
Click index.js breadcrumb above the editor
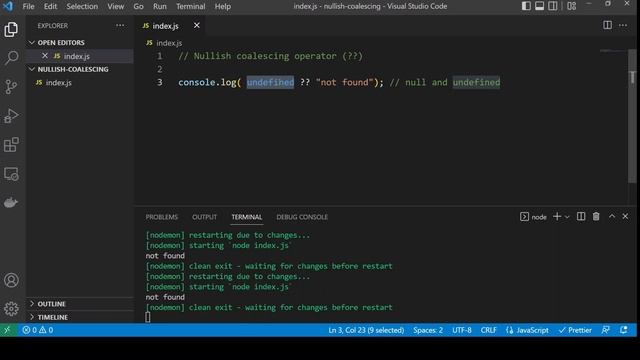pyautogui.click(x=164, y=43)
